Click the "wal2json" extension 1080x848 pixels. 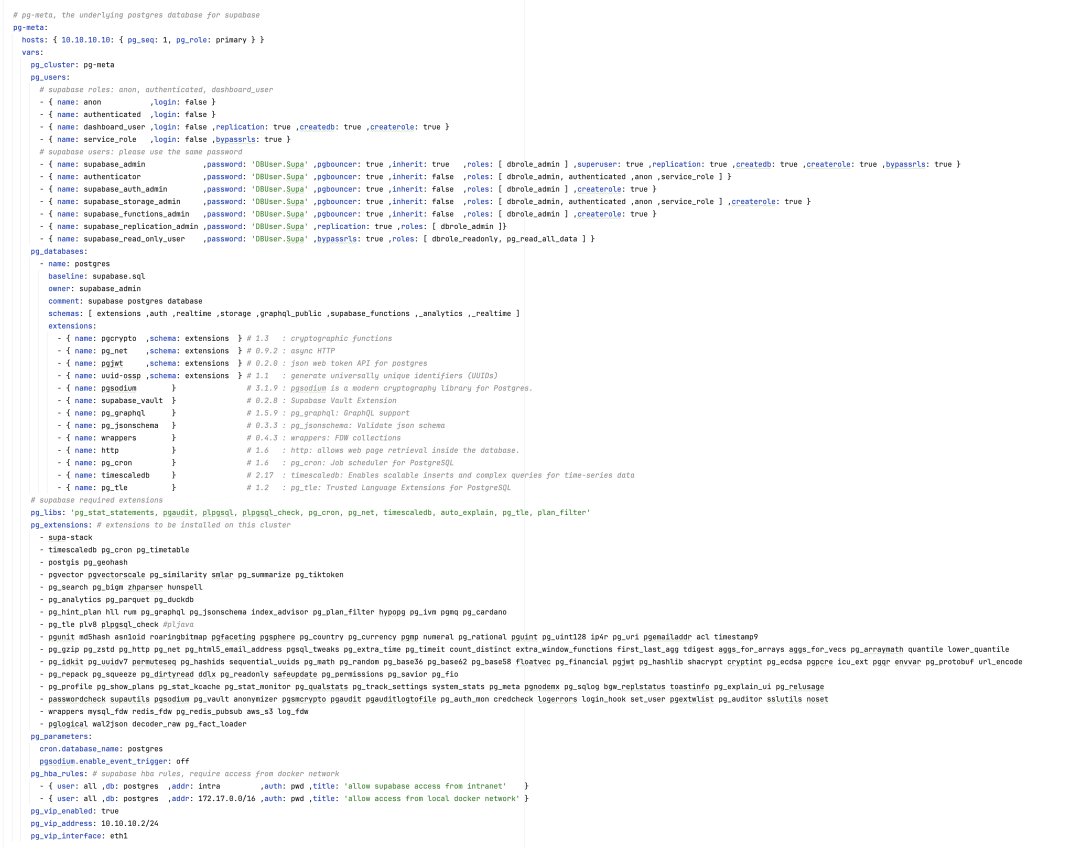tap(110, 724)
